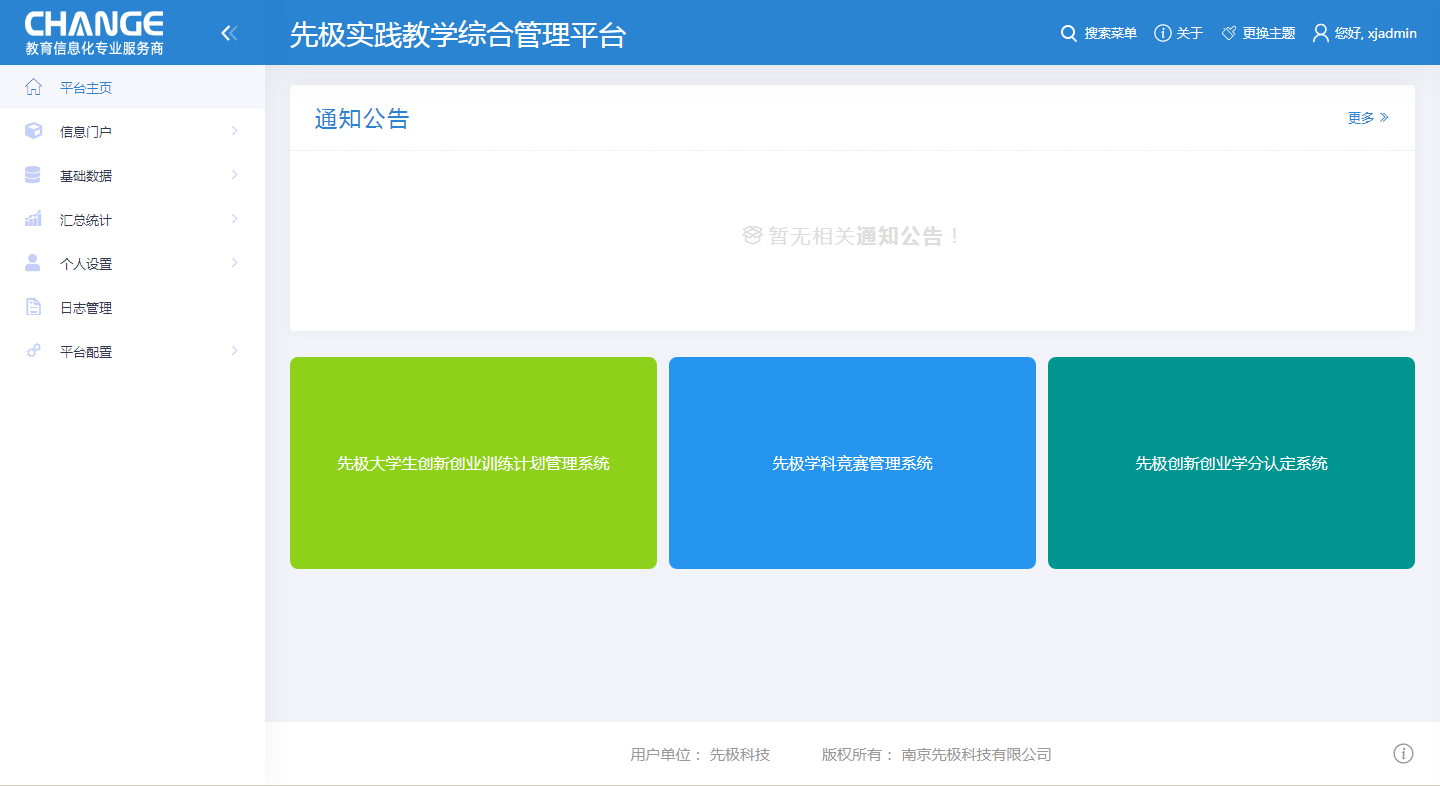Image resolution: width=1440 pixels, height=786 pixels.
Task: Open the 关于 about item
Action: 1178,33
